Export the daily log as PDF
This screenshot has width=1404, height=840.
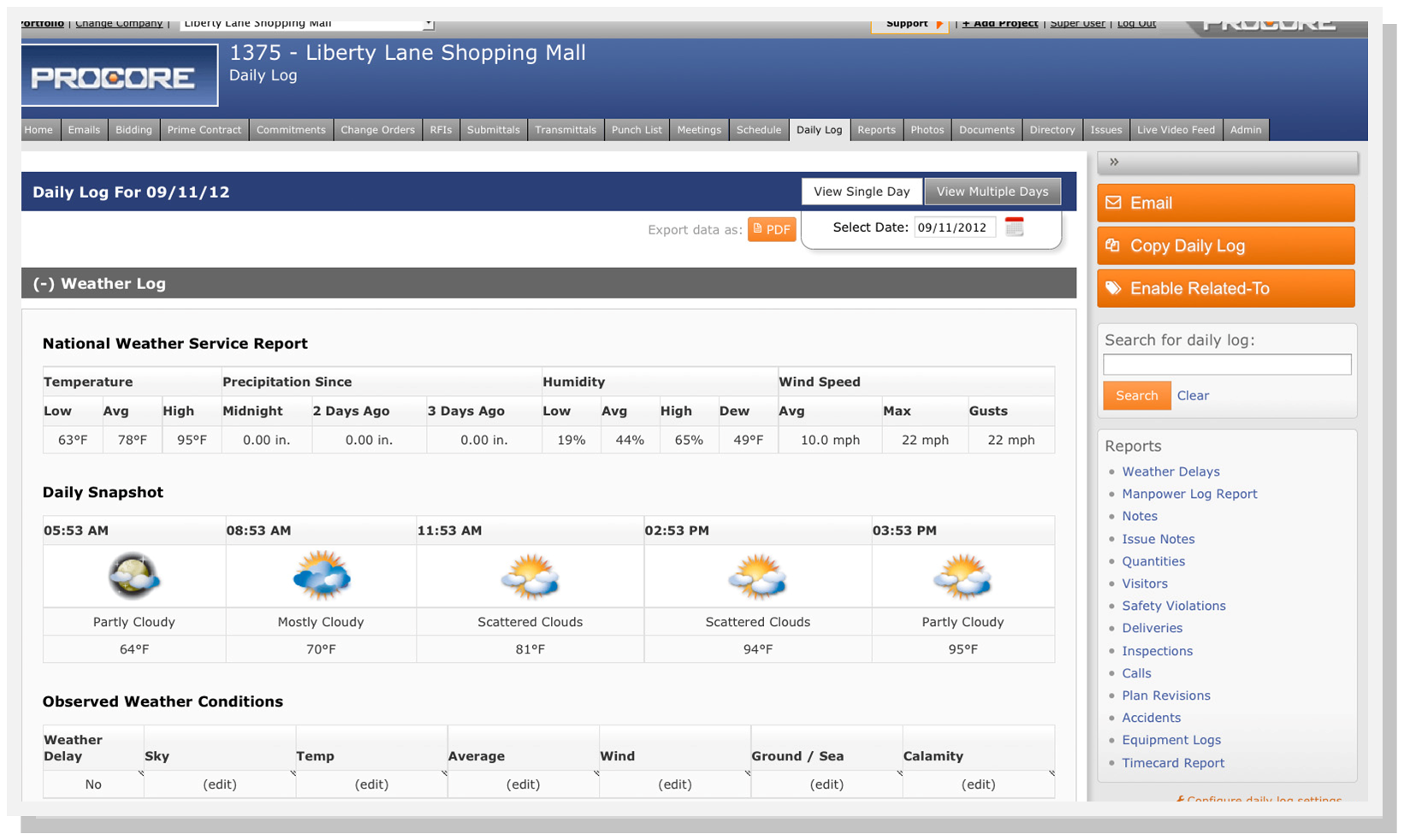tap(772, 229)
